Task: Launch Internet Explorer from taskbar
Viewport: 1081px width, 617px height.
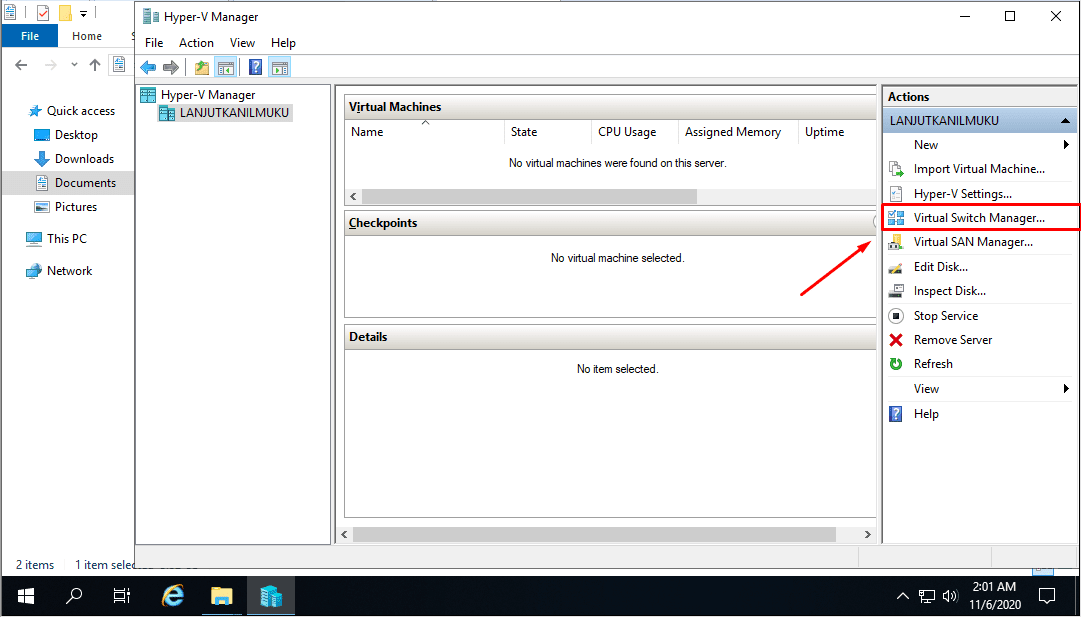Action: coord(172,596)
